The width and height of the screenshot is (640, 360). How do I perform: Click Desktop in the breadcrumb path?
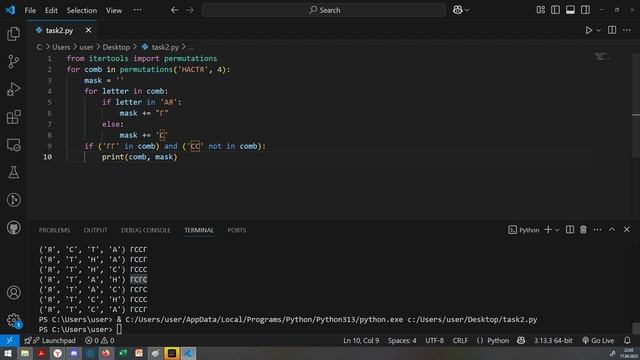(116, 47)
